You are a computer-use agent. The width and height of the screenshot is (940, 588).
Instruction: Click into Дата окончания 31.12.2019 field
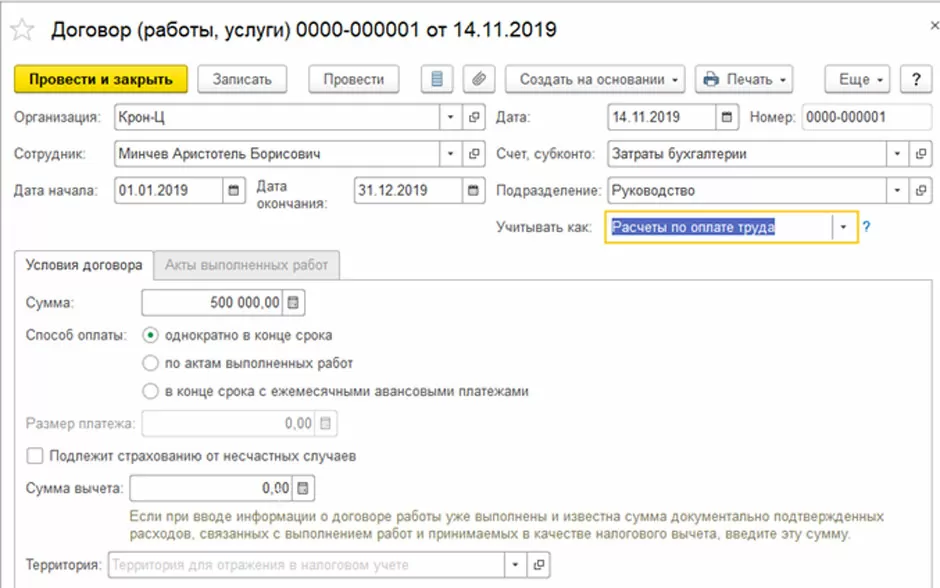pos(408,191)
